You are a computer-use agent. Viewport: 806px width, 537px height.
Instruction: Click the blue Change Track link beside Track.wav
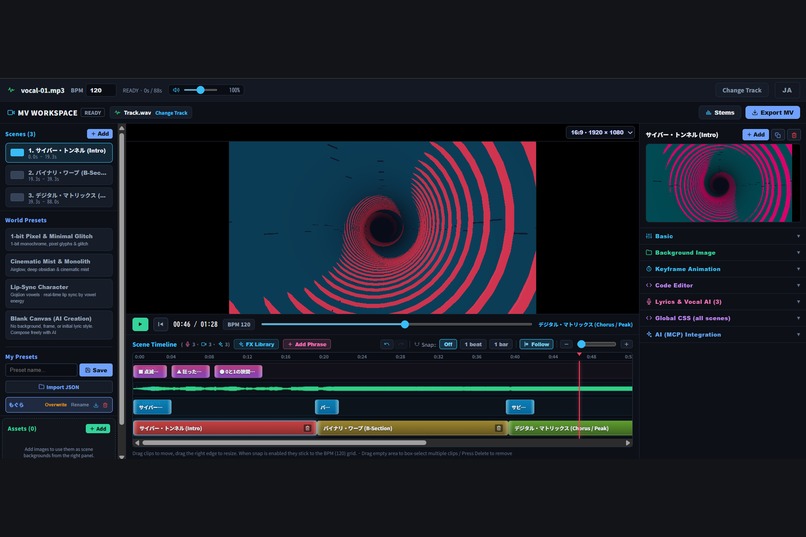(171, 113)
